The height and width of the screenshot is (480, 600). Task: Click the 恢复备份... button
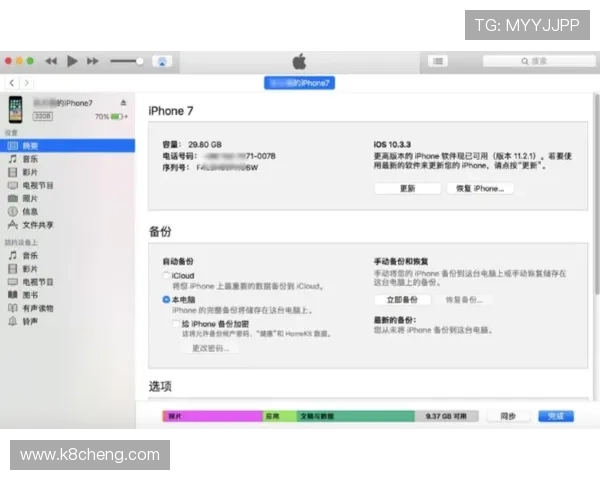pyautogui.click(x=464, y=300)
